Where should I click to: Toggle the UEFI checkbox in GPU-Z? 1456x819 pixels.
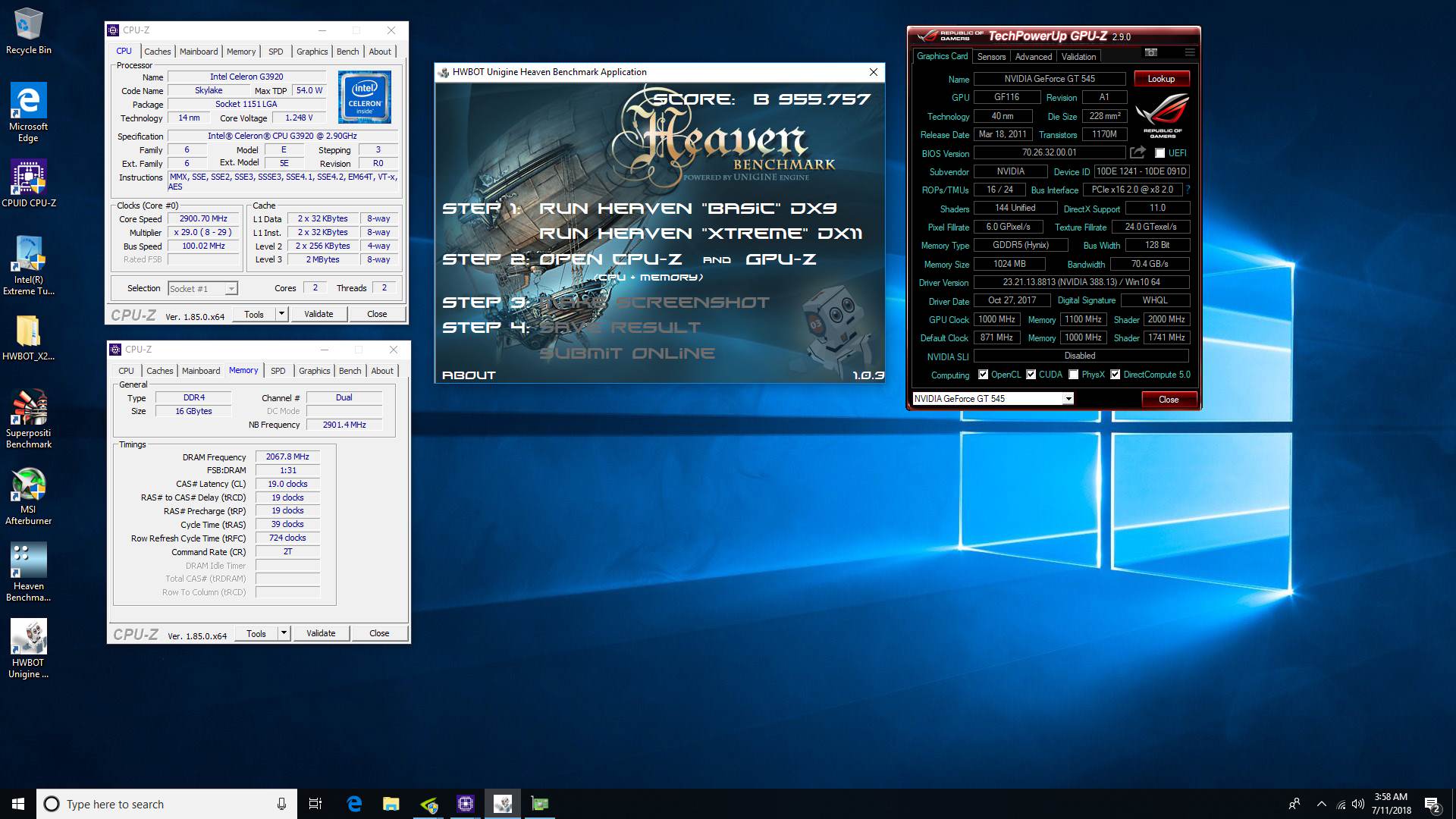(1159, 153)
